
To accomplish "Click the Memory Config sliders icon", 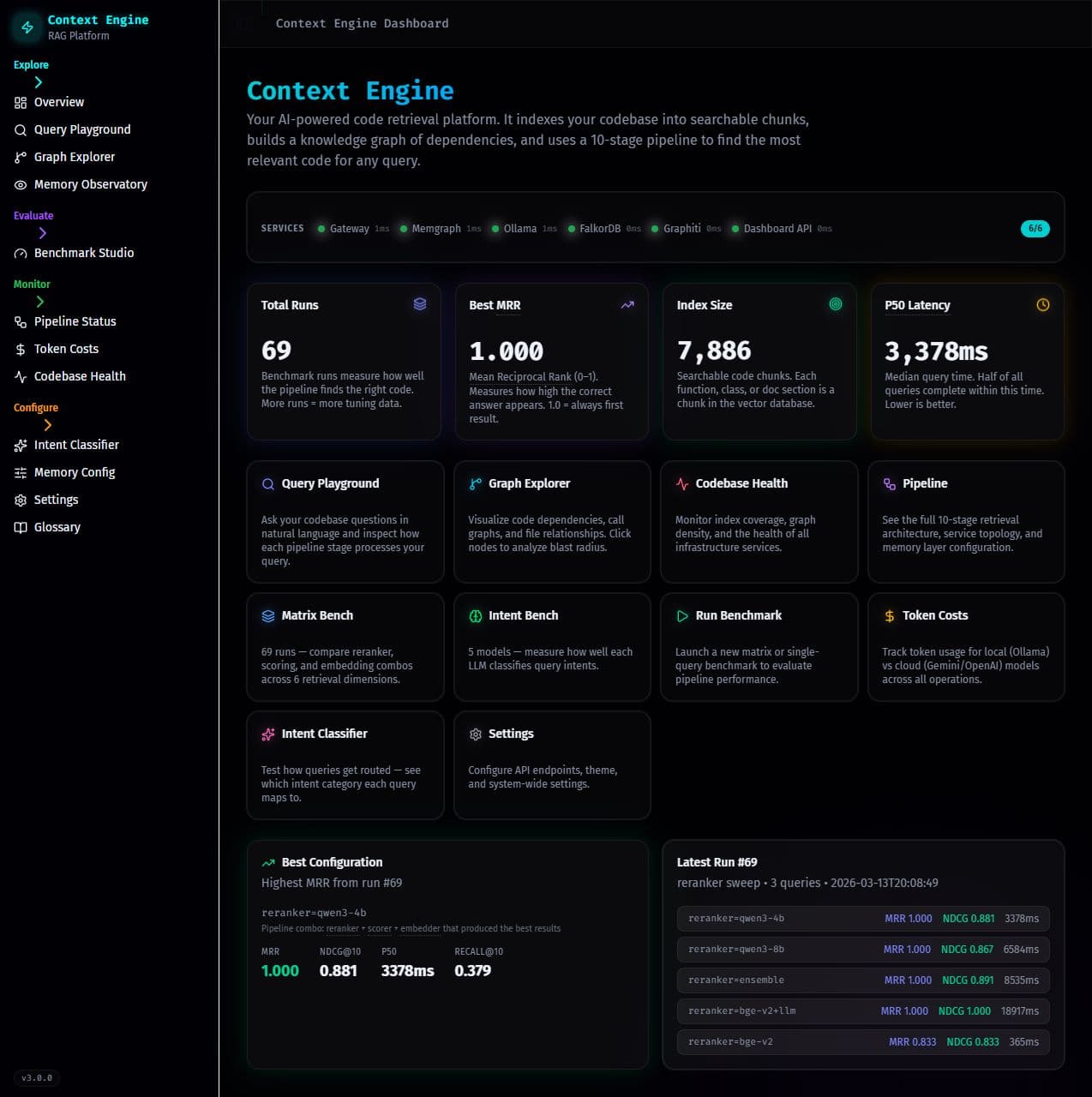I will pyautogui.click(x=21, y=473).
